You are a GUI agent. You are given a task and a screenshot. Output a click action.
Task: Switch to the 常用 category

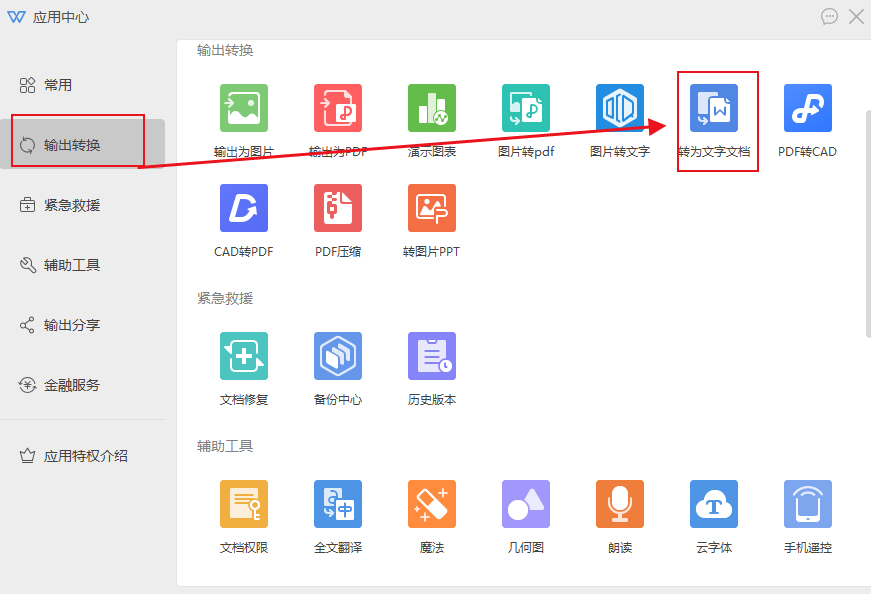pos(82,85)
